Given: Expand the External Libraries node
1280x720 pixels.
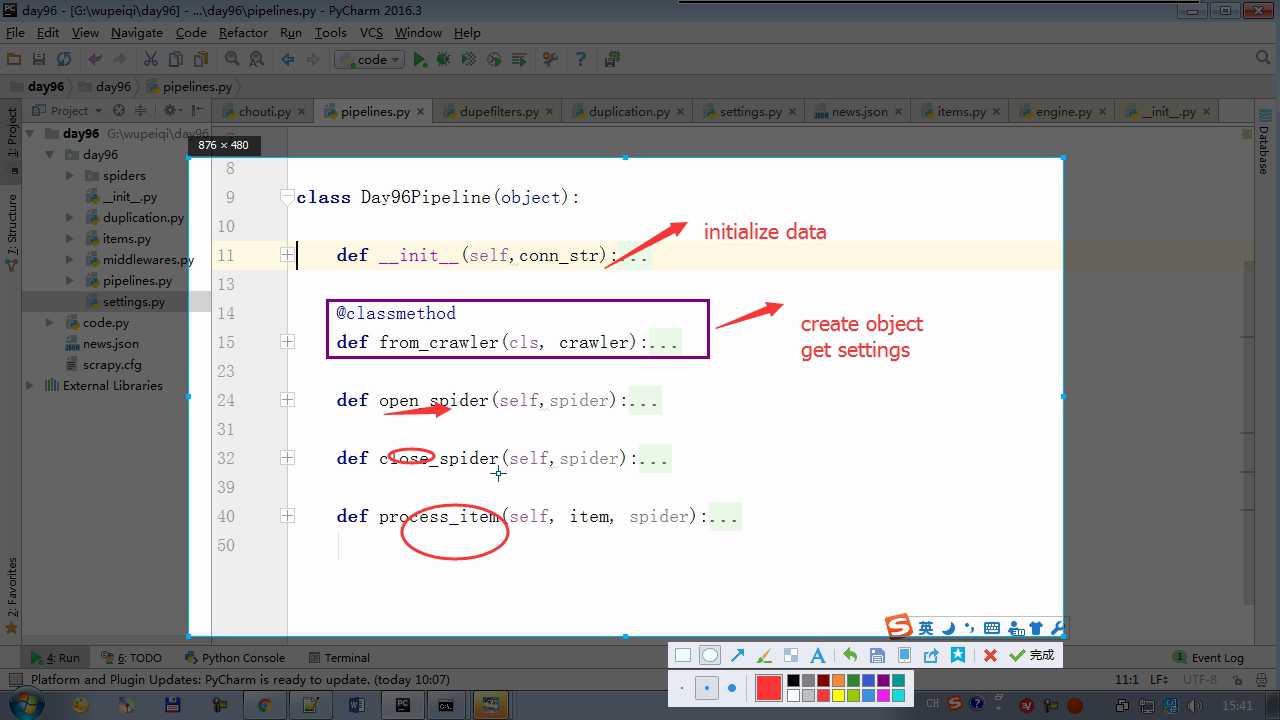Looking at the screenshot, I should [x=29, y=385].
